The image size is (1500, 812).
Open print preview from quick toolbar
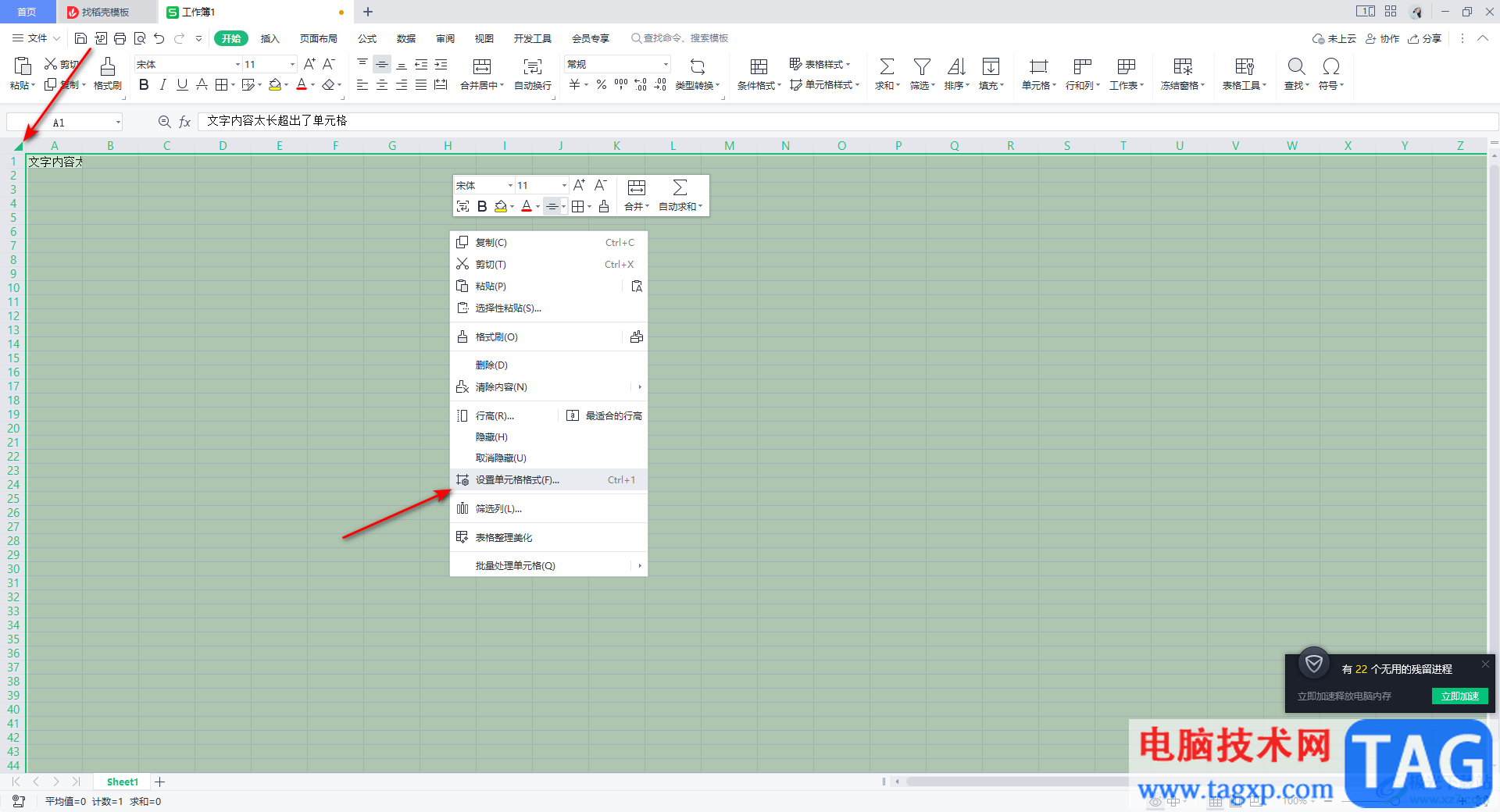click(x=140, y=38)
